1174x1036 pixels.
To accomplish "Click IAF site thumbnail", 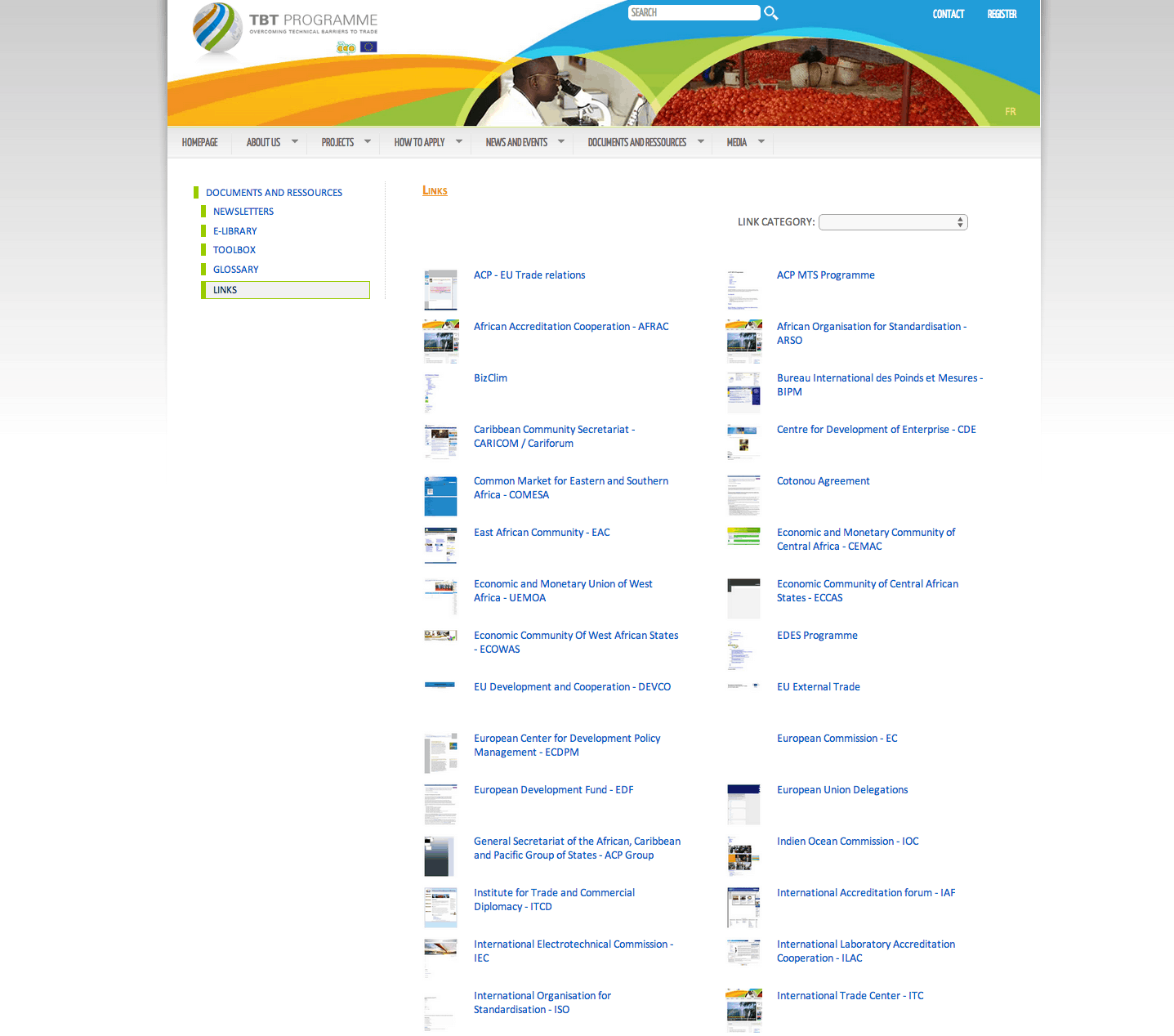I will point(743,908).
